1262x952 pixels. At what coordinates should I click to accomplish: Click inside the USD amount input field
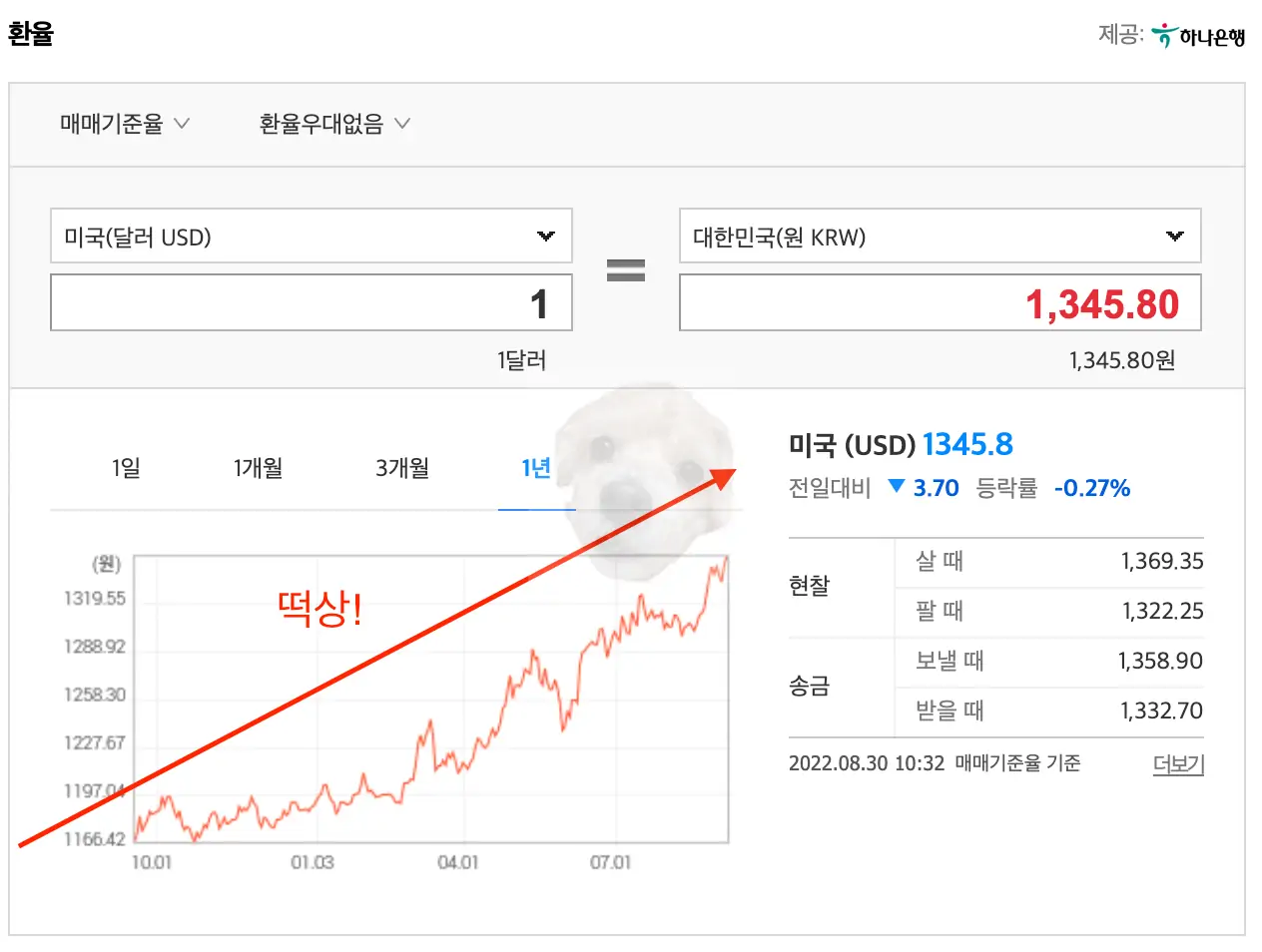tap(311, 302)
